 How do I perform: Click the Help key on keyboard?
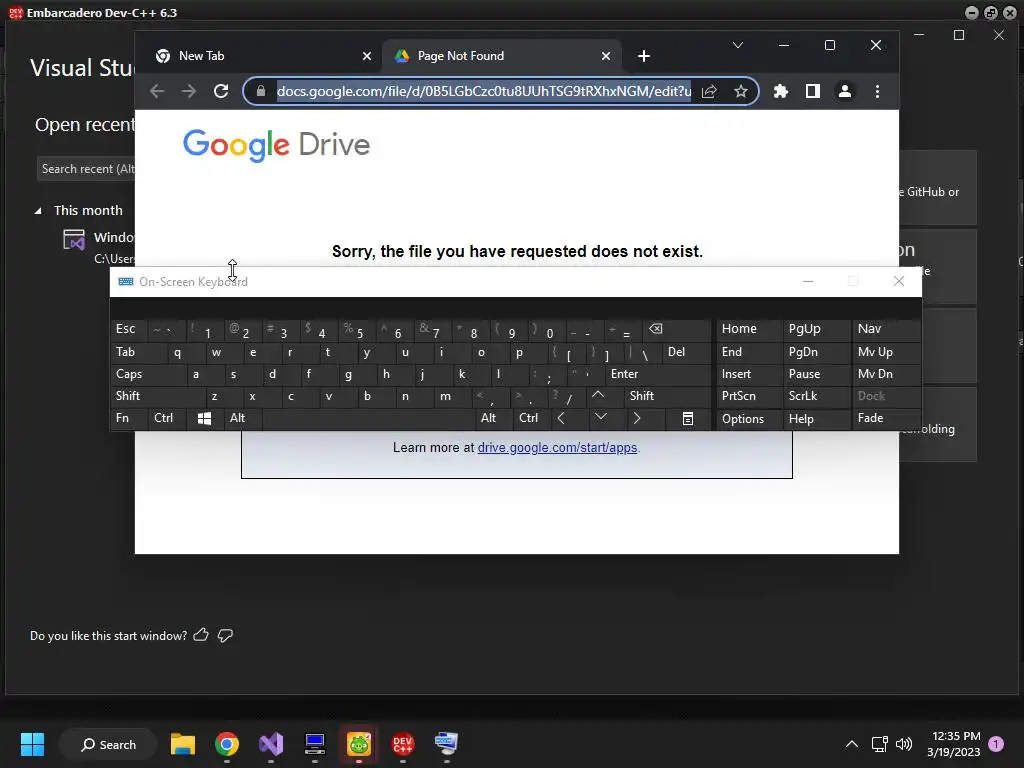(x=816, y=419)
